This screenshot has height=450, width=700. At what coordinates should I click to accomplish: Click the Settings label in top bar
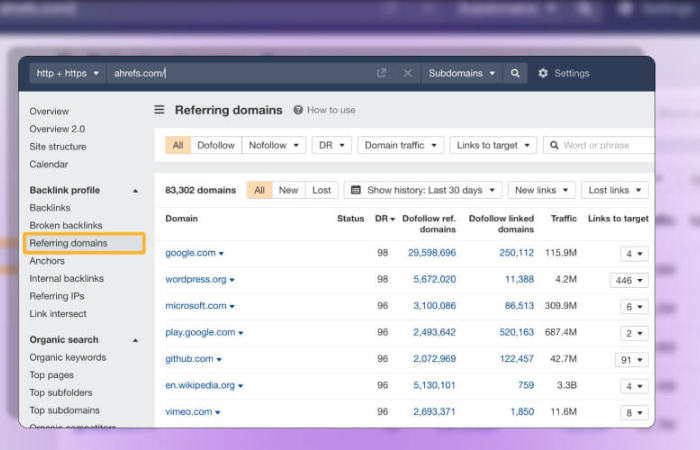click(x=572, y=73)
